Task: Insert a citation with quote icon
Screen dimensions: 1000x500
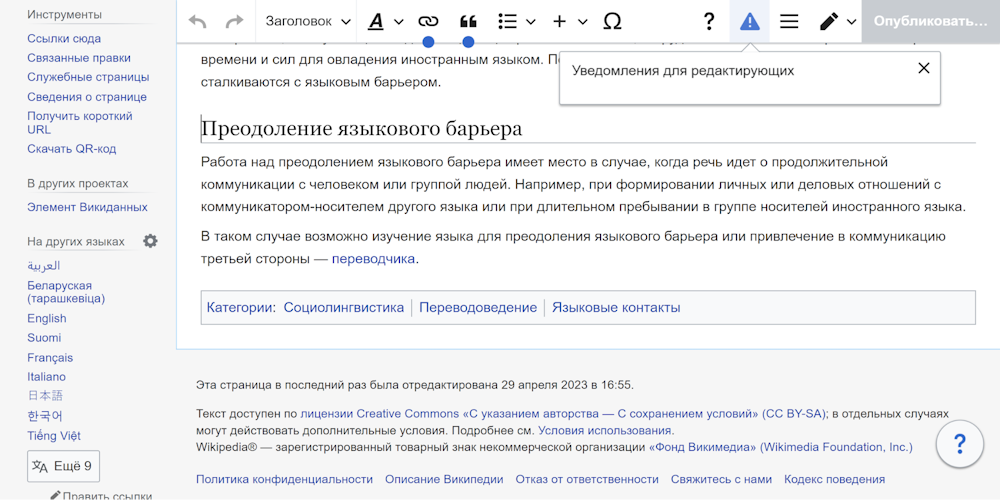Action: pos(468,21)
